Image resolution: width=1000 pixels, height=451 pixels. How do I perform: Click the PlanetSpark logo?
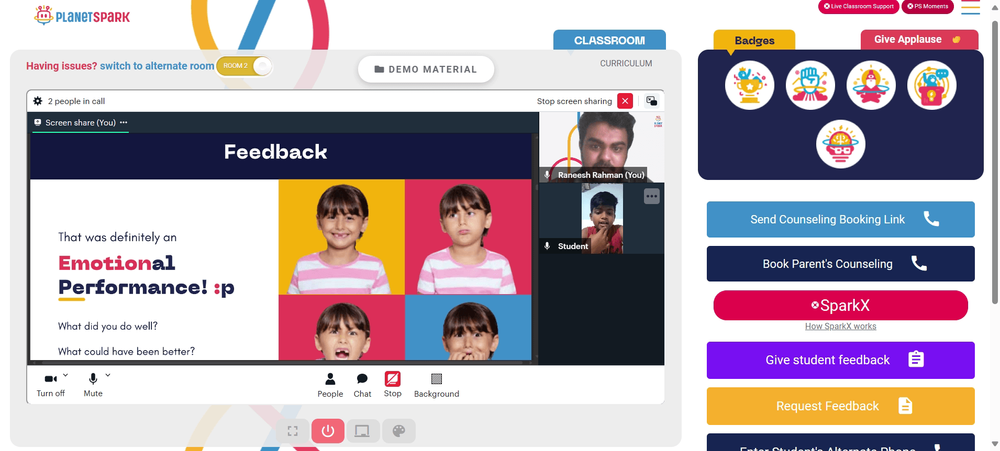[82, 15]
